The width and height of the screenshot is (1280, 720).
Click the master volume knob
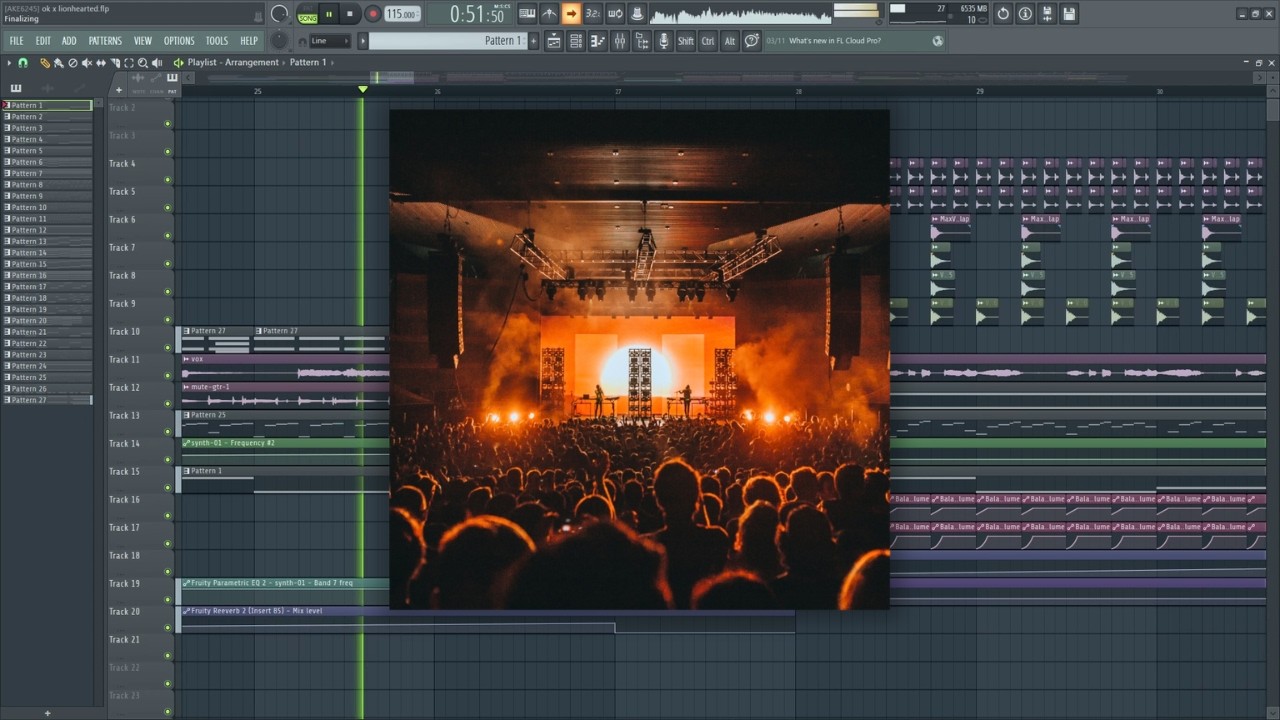pos(280,14)
